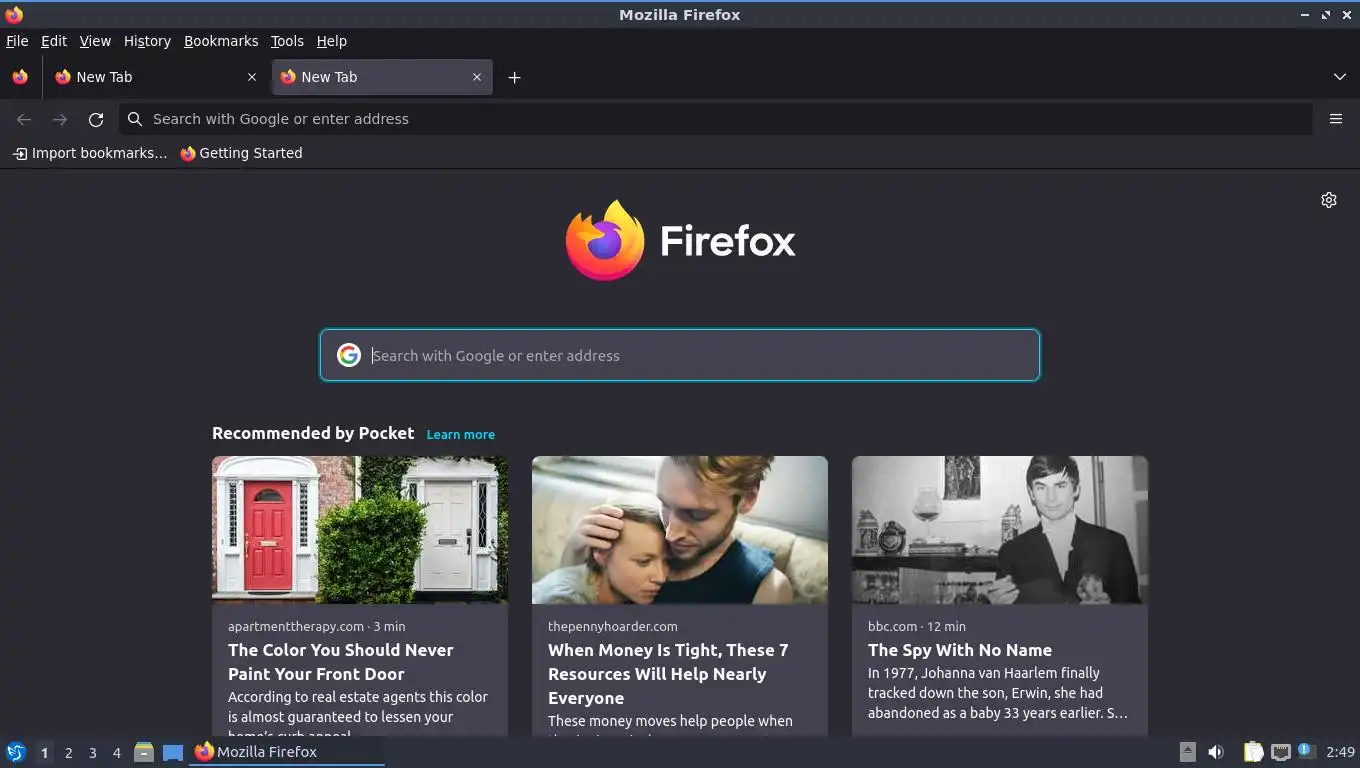Screen dimensions: 1360x768
Task: Click the Google logo in search box
Action: [x=348, y=355]
